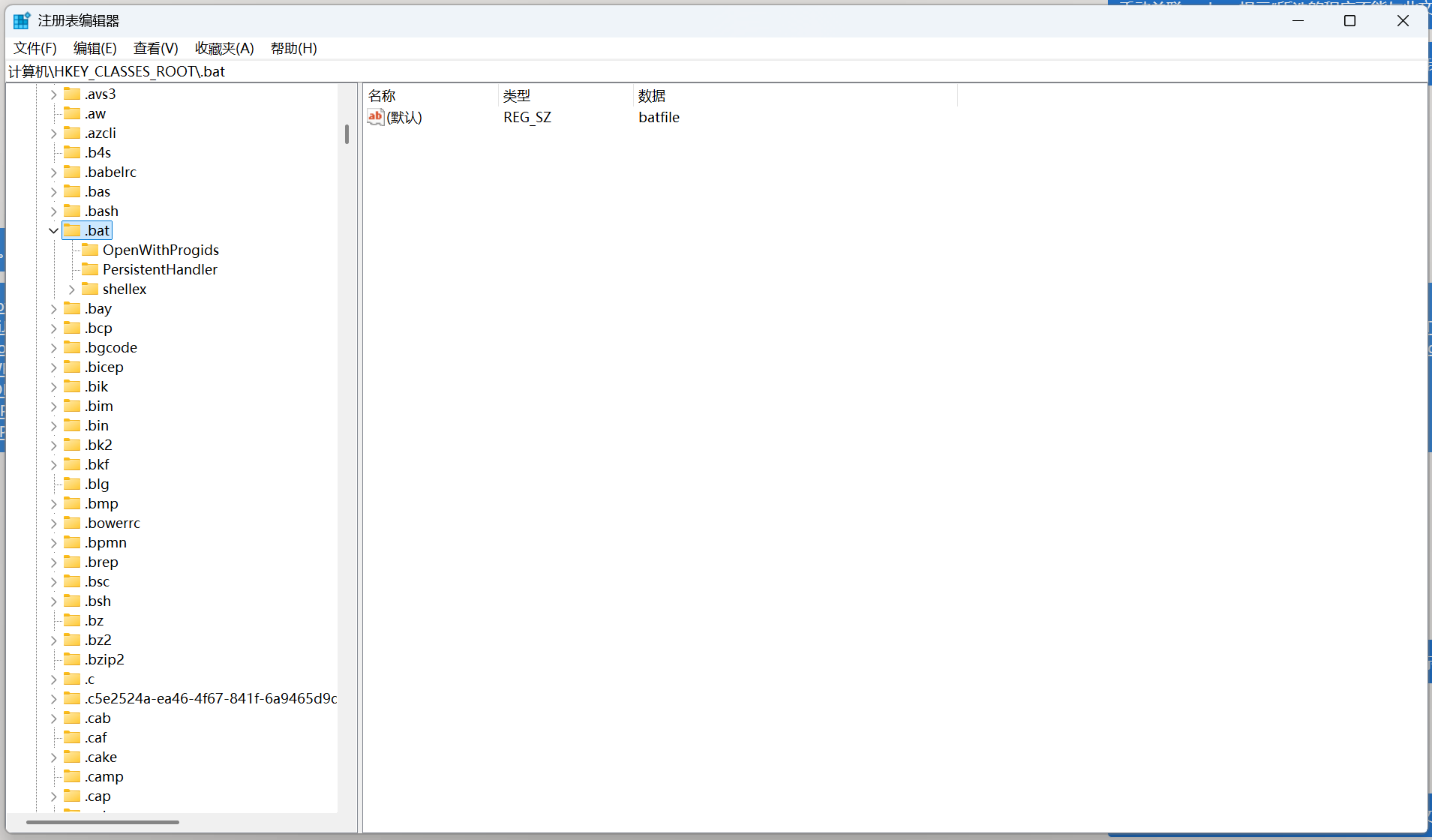Viewport: 1432px width, 840px height.
Task: Select the .bzip2 key label
Action: [104, 659]
